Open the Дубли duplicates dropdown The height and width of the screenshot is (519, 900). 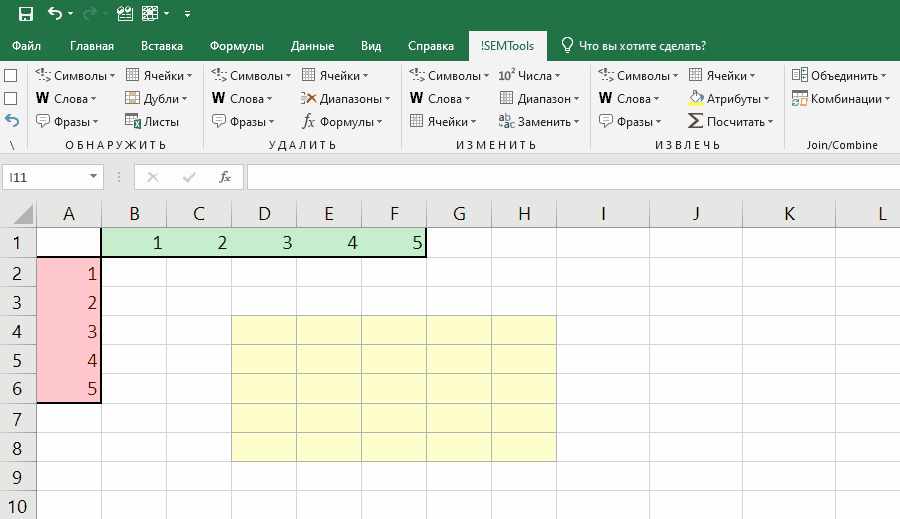coord(157,99)
